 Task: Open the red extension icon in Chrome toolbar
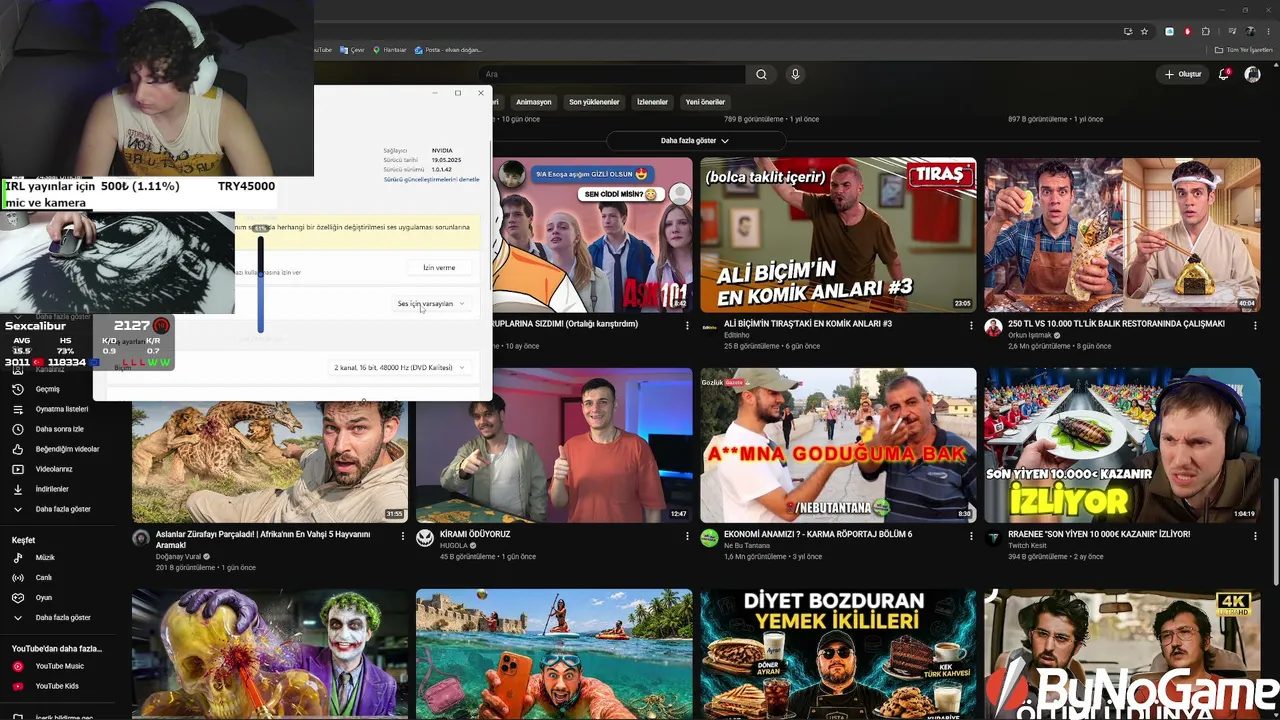[x=1188, y=31]
